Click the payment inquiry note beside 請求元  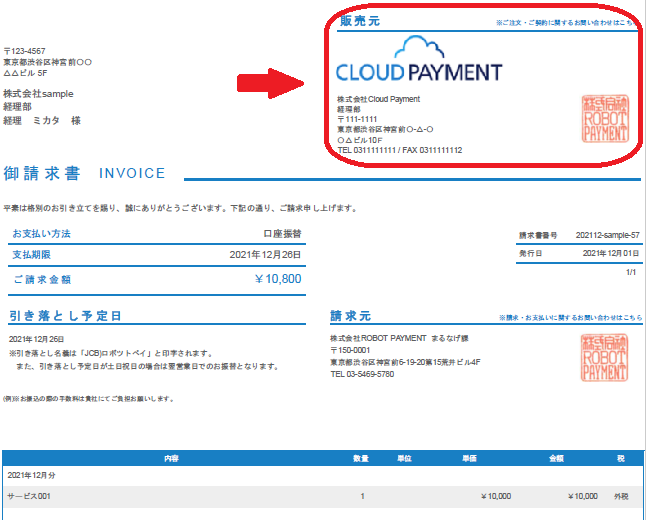click(x=570, y=318)
